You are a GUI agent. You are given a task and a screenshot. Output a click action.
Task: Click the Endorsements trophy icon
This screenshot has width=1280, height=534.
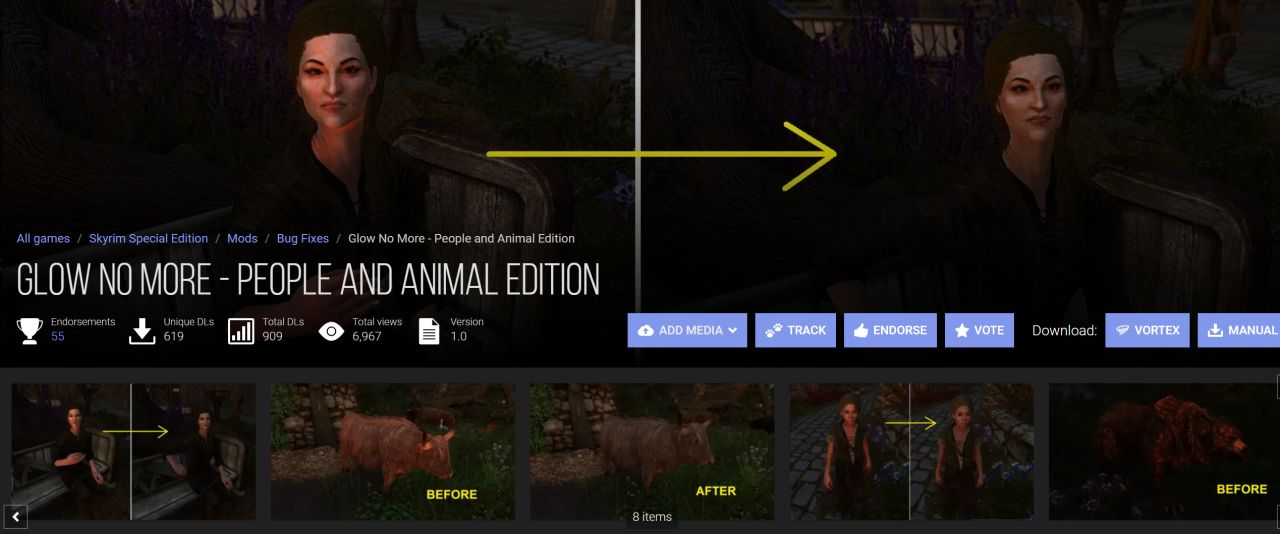(30, 330)
